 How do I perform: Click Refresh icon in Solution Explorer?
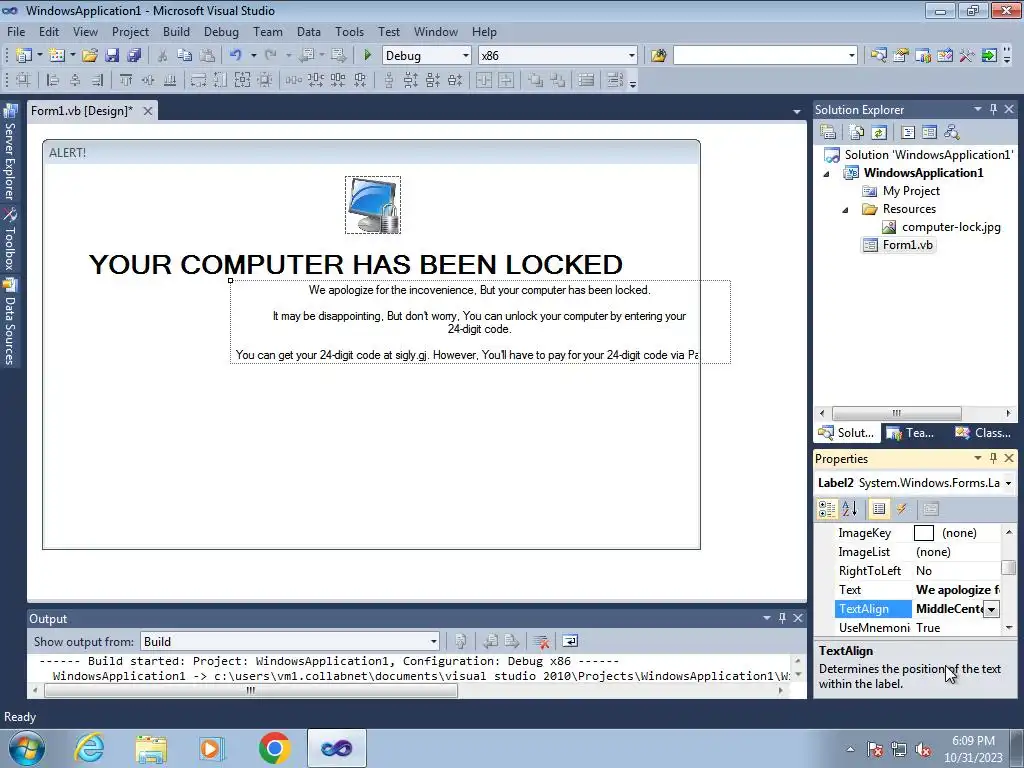(879, 132)
